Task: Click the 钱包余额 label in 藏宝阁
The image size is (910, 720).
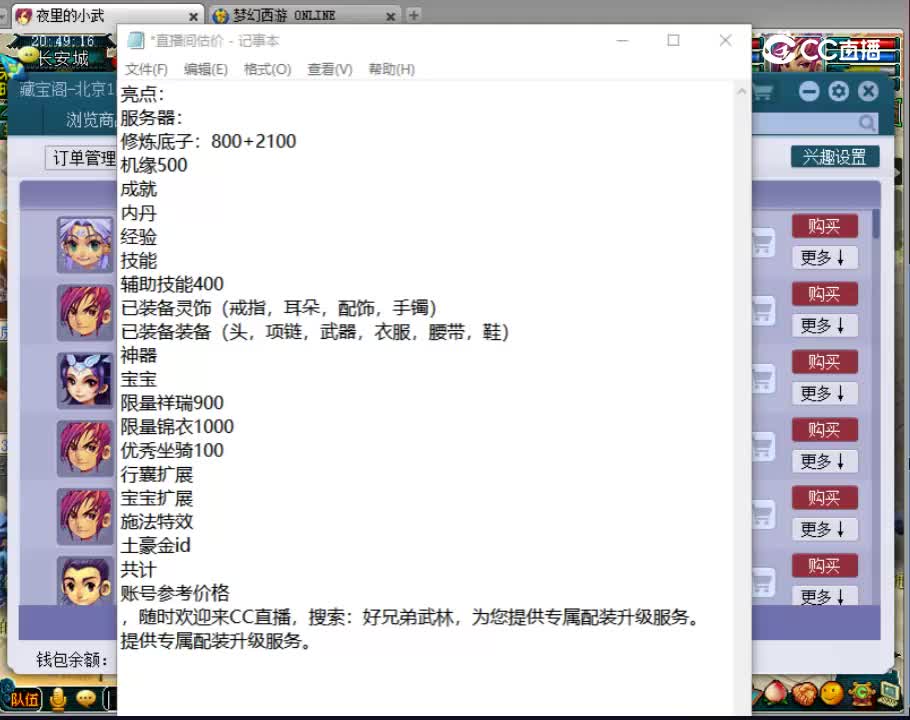Action: click(x=72, y=659)
